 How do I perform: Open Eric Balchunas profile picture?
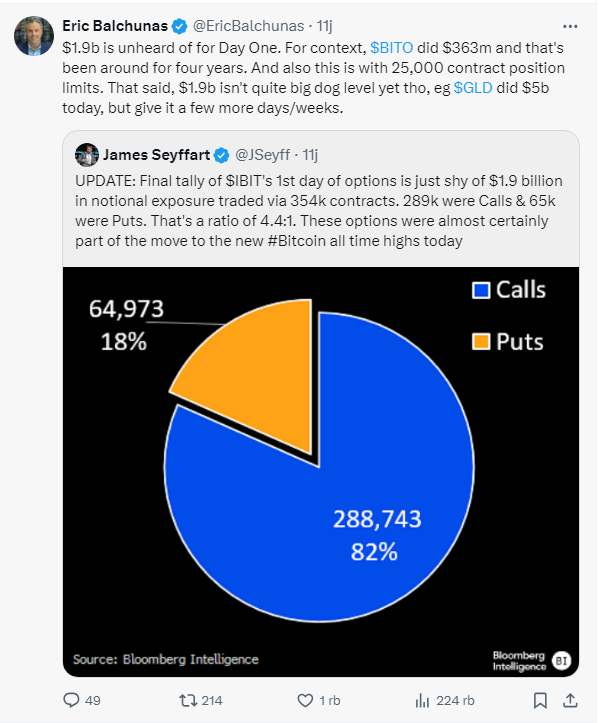pos(34,36)
